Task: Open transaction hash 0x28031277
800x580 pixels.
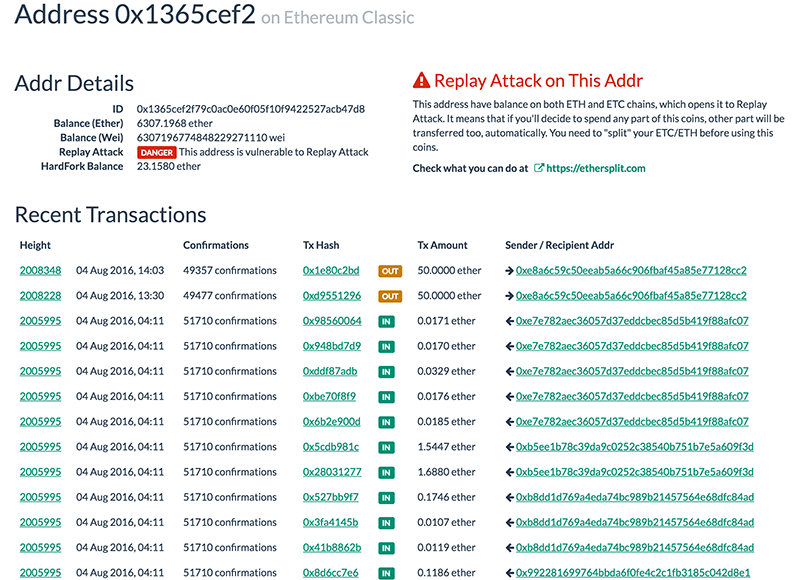Action: tap(332, 472)
